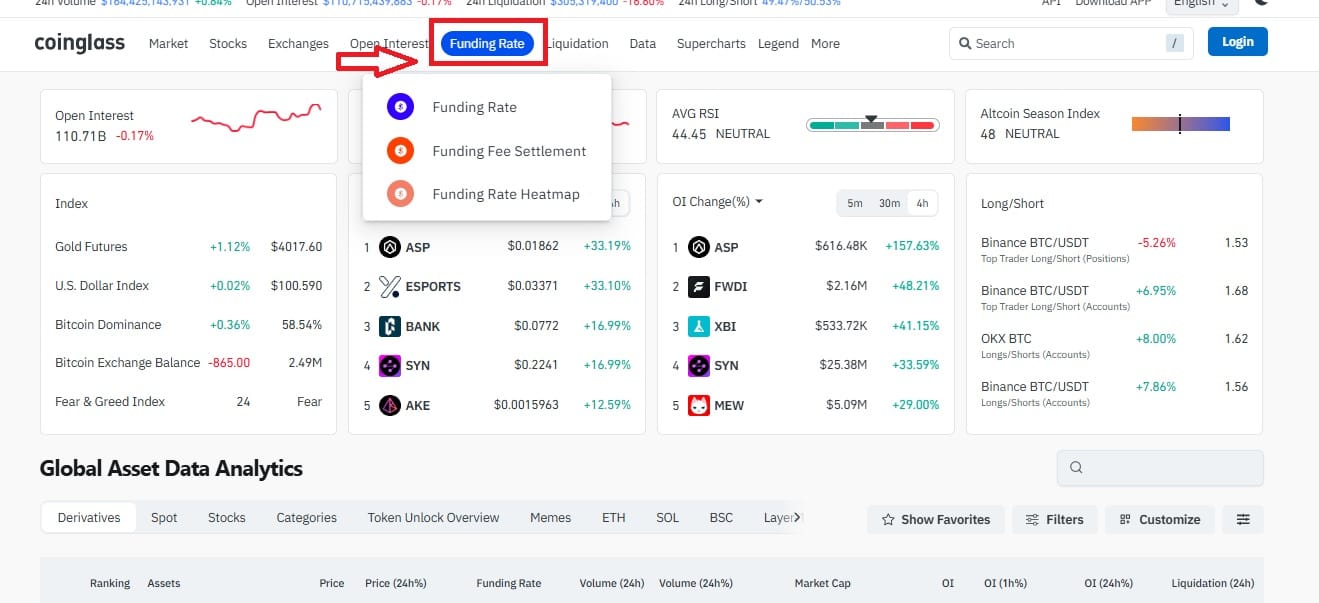The image size is (1319, 603).
Task: Select the 5m interval for OI Change
Action: (x=855, y=203)
